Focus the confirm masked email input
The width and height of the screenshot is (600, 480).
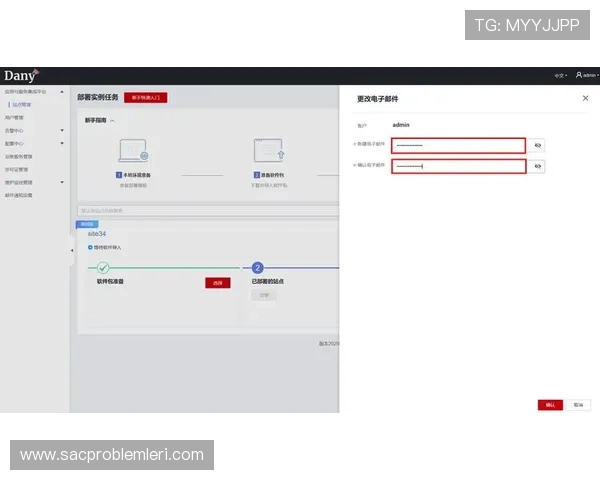pyautogui.click(x=458, y=167)
